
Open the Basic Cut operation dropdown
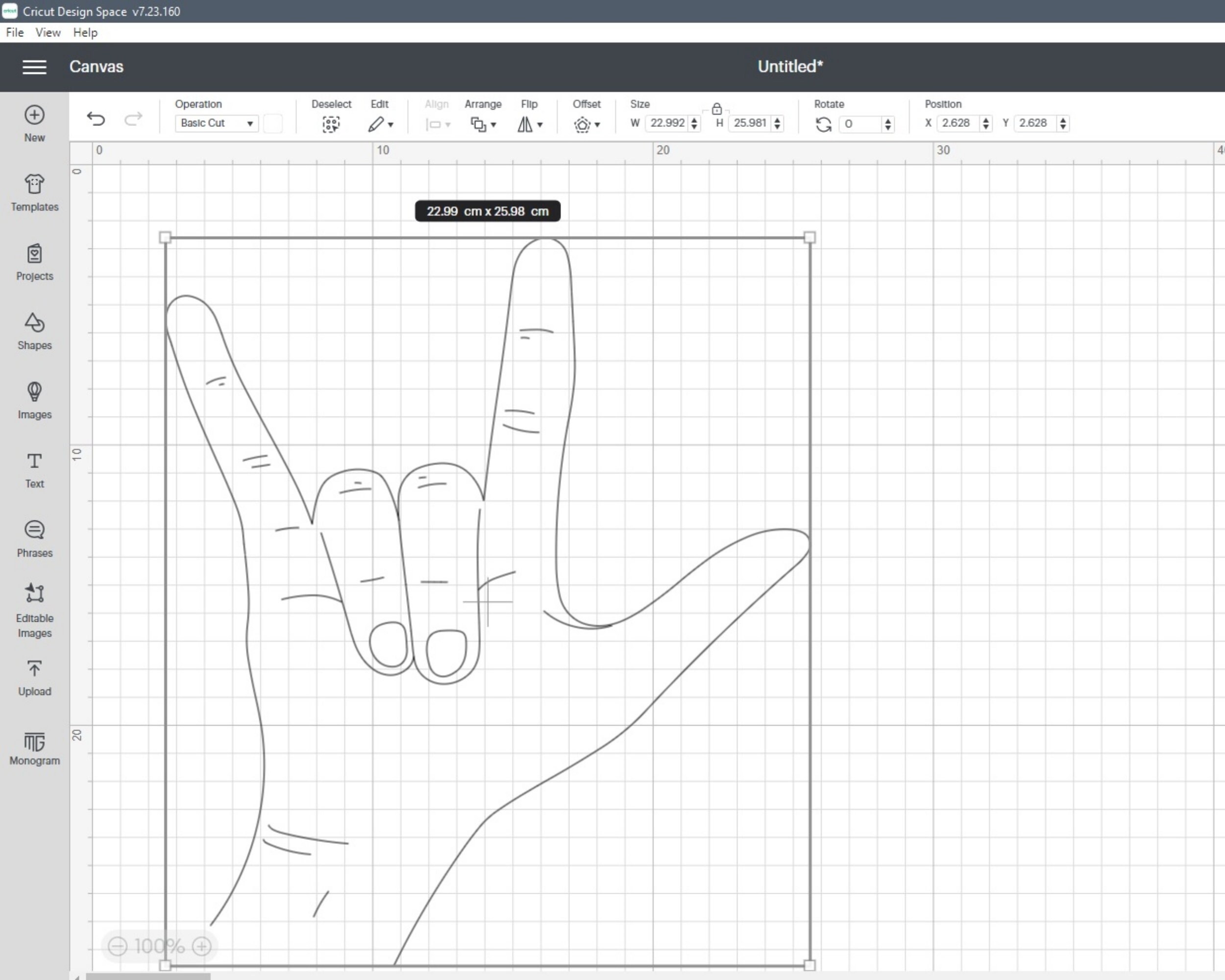click(x=215, y=123)
